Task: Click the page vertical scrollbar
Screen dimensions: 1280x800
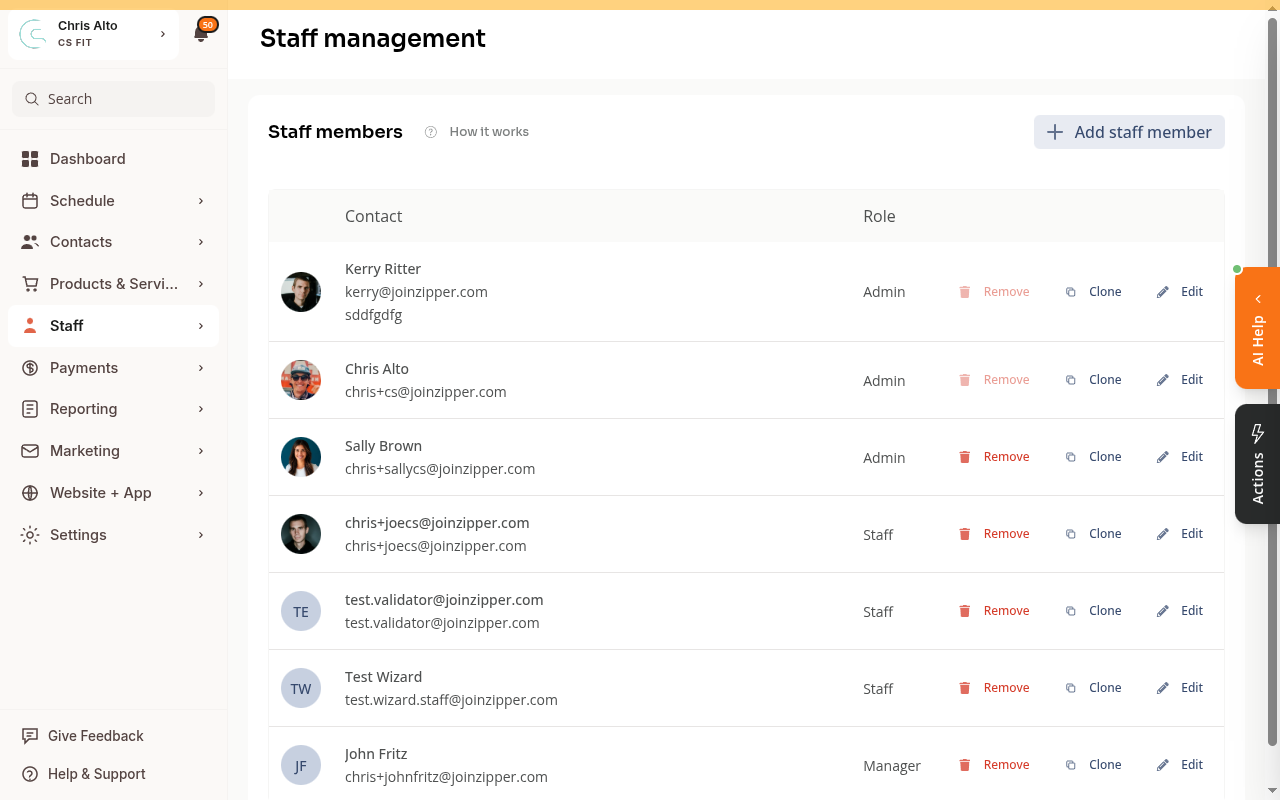Action: click(1273, 381)
